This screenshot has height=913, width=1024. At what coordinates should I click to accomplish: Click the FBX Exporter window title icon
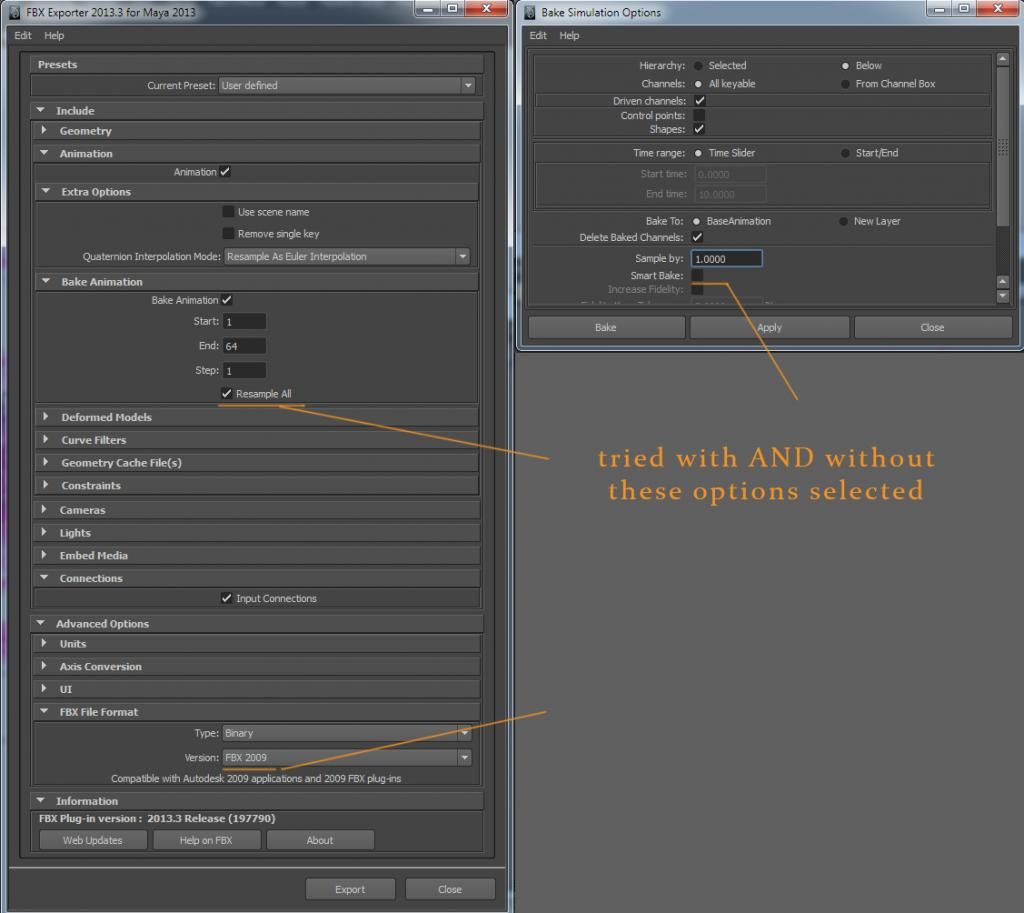coord(14,12)
